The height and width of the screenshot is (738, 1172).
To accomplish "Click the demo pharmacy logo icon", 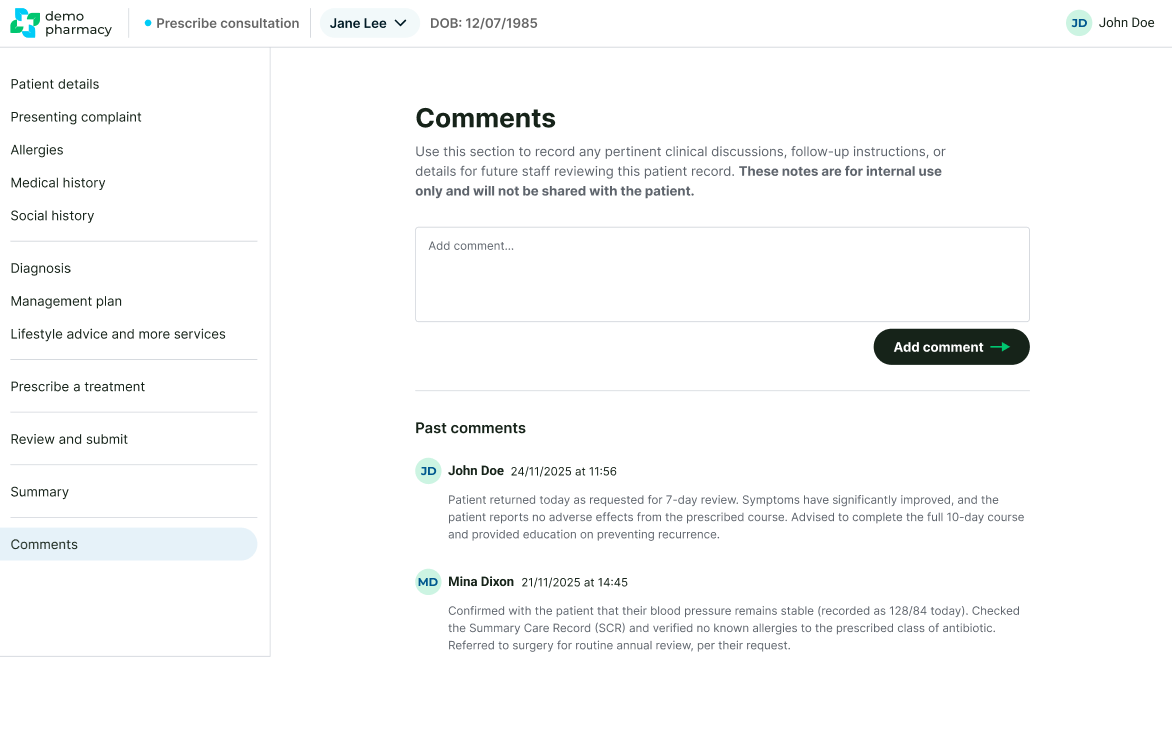I will (25, 23).
